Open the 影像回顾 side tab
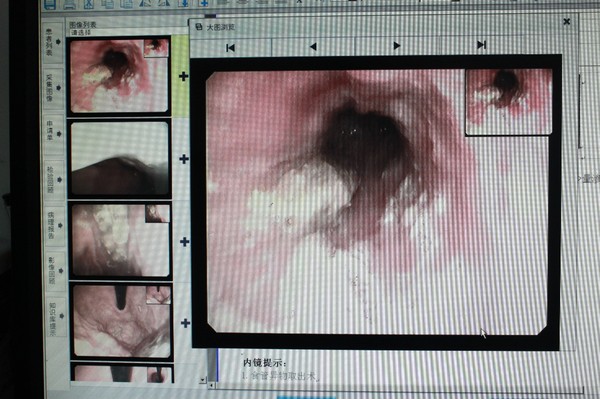Image resolution: width=600 pixels, height=399 pixels. tap(54, 270)
